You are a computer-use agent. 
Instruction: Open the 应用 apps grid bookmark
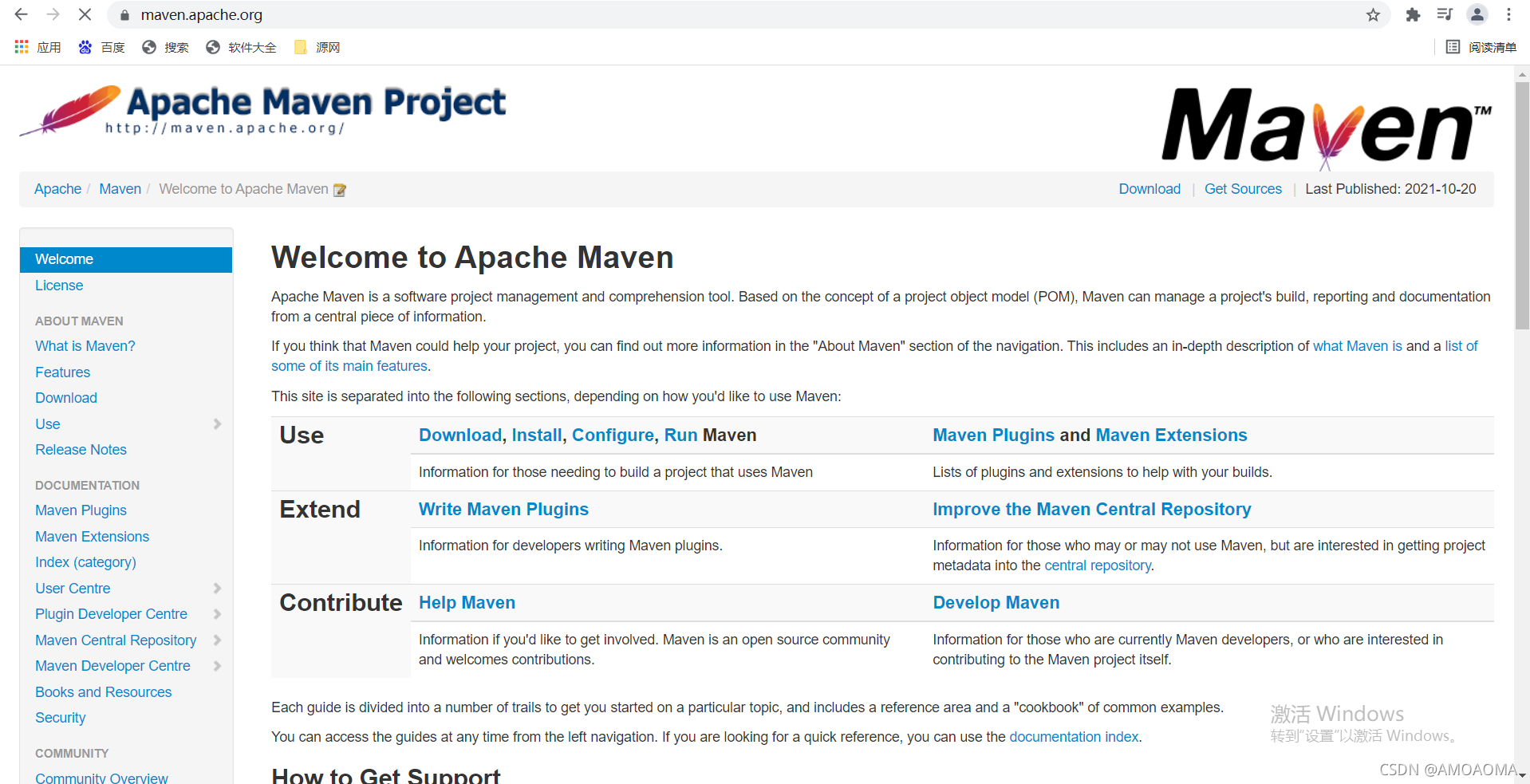(x=37, y=48)
